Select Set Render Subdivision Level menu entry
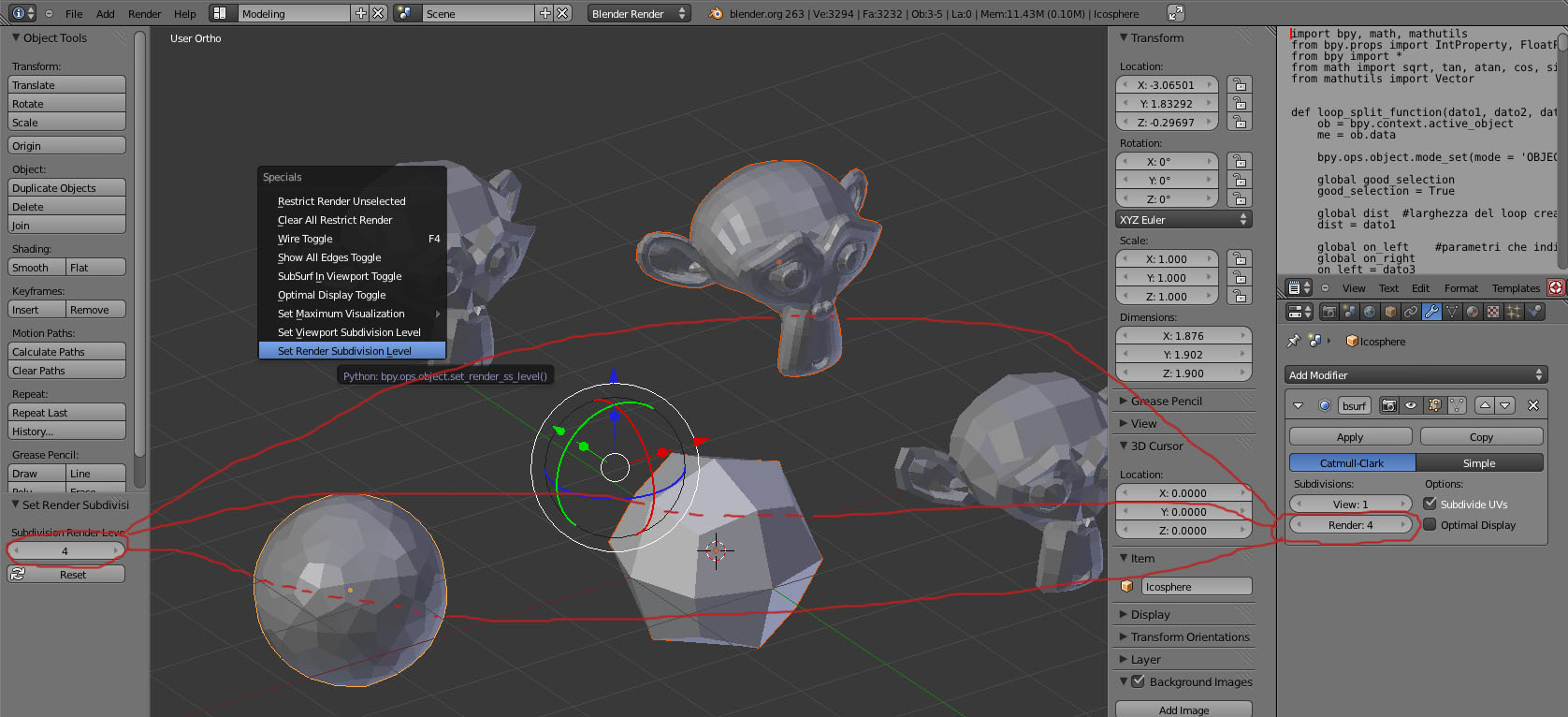 click(352, 351)
